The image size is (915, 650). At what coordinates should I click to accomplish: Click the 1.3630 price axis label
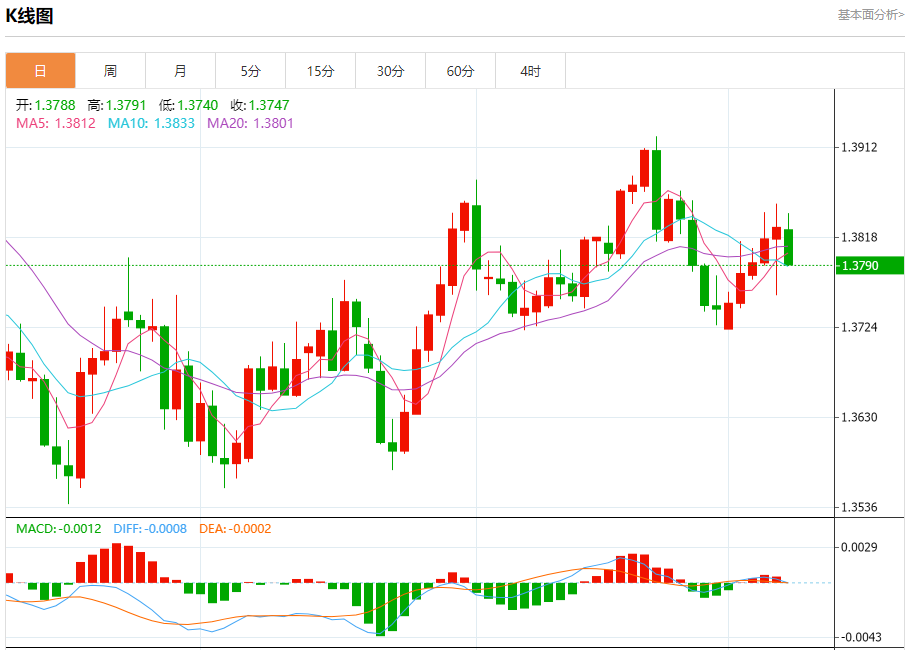[859, 417]
